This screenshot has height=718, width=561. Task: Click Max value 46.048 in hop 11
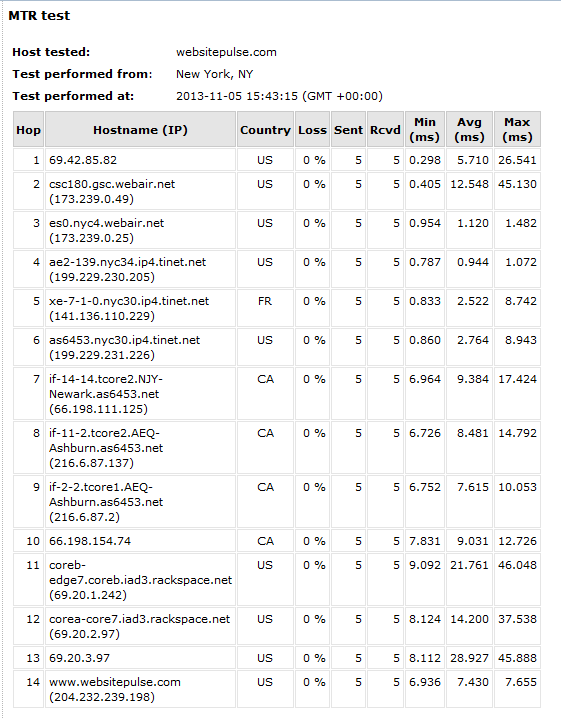(517, 565)
